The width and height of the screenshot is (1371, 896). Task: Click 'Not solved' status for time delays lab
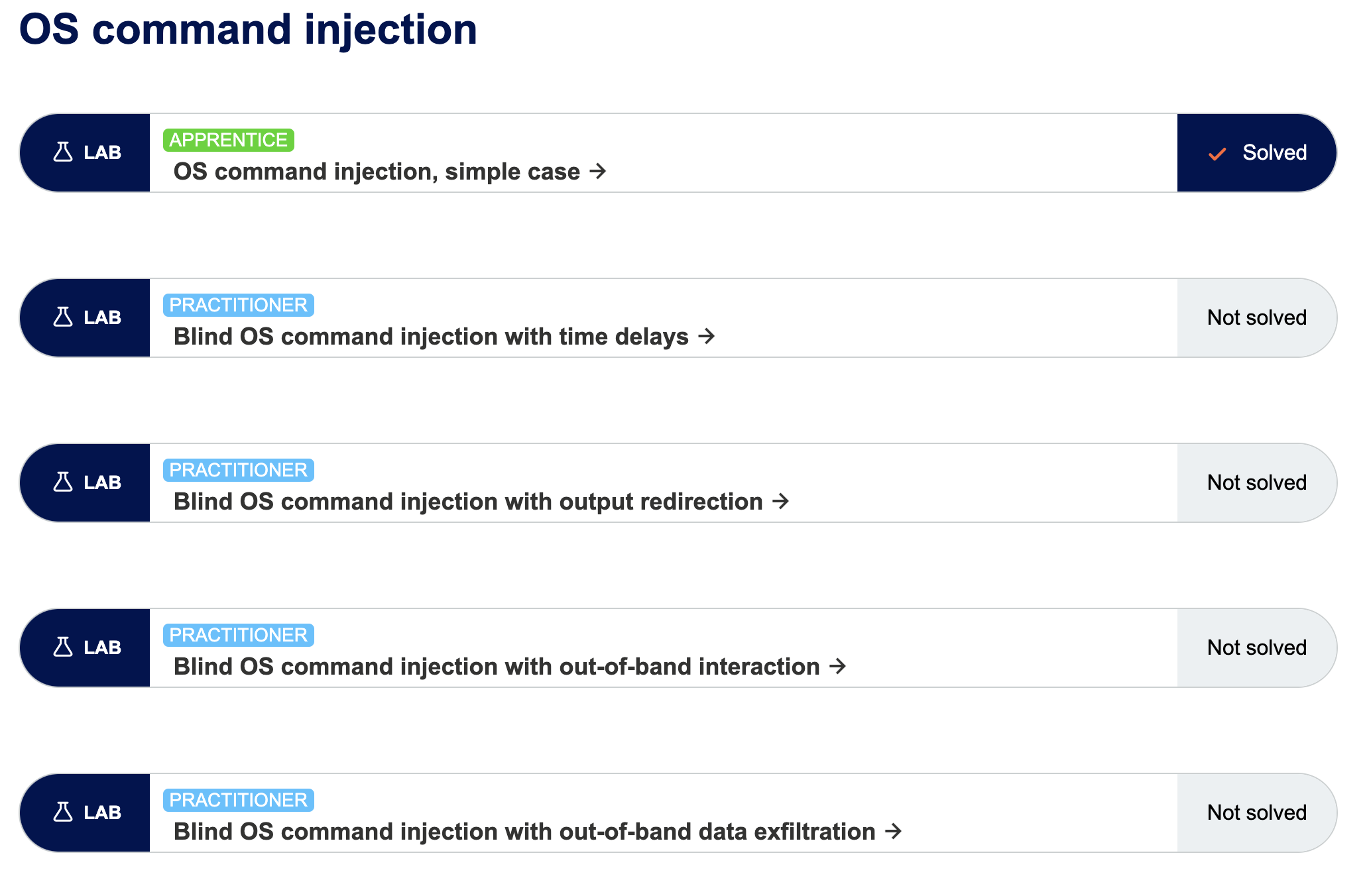1256,317
